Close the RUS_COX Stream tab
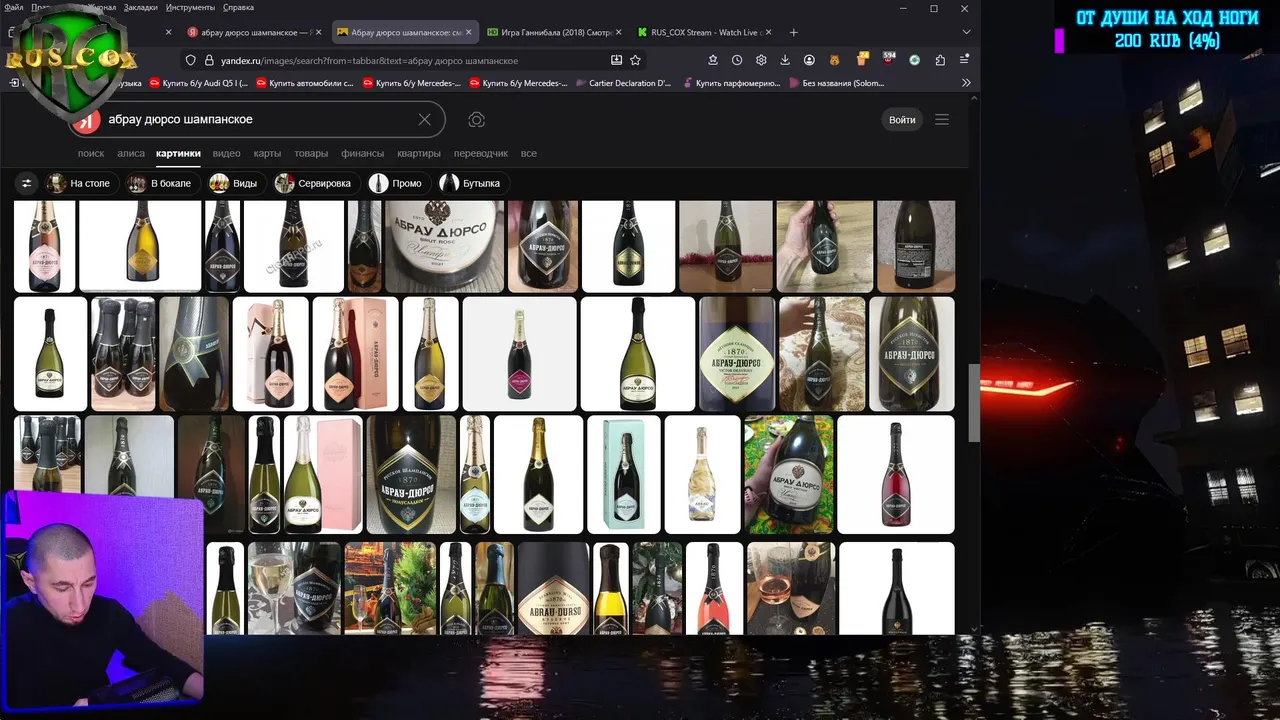Screen dimensions: 1280x720 coord(769,32)
